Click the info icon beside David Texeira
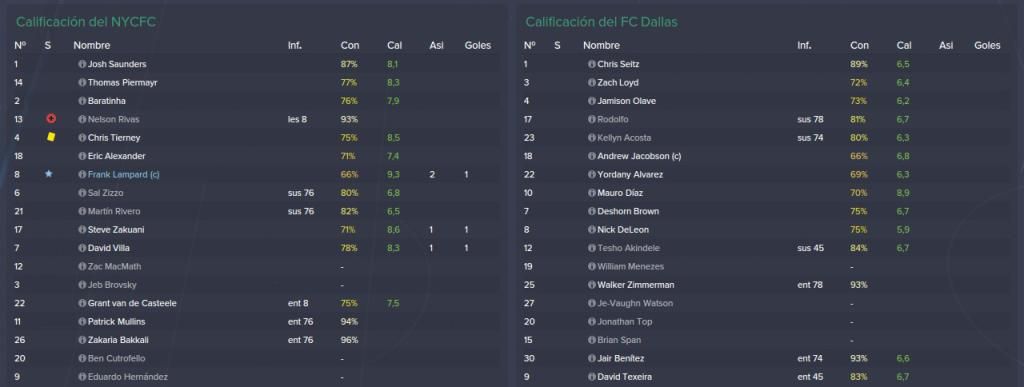The width and height of the screenshot is (1024, 387). (592, 377)
